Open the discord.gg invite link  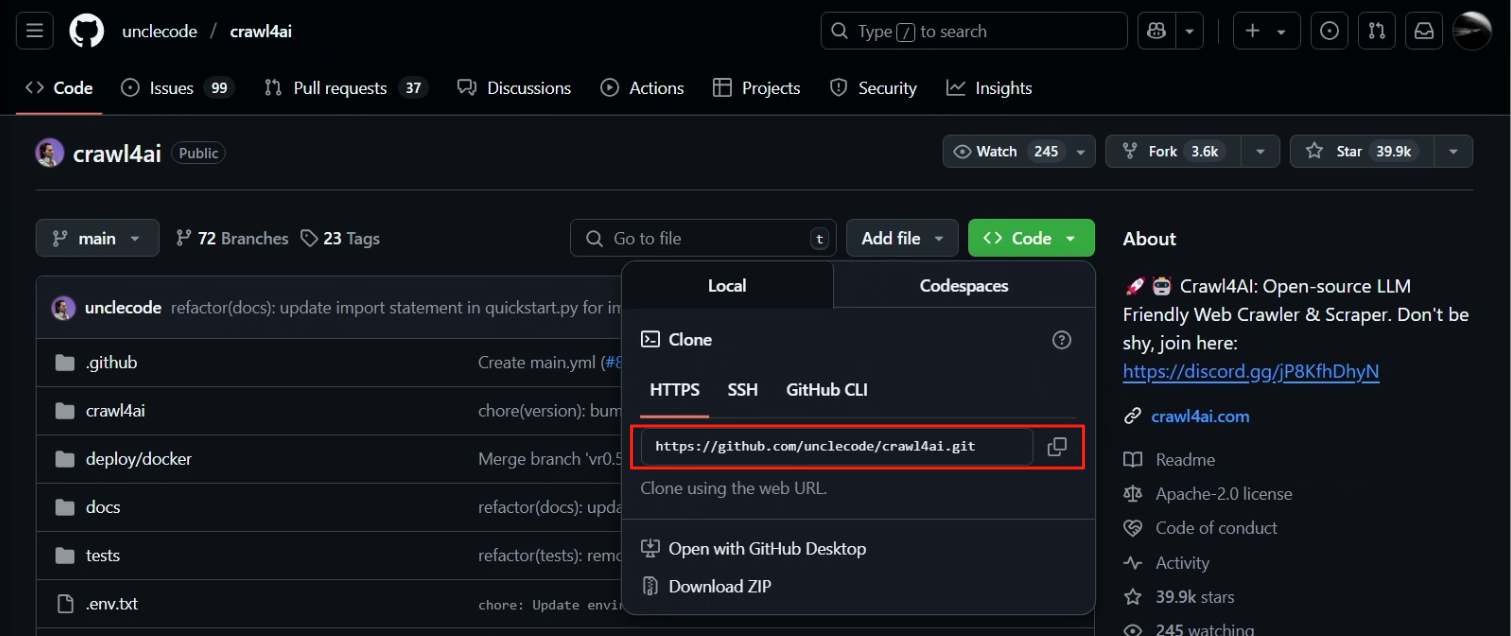click(x=1251, y=371)
